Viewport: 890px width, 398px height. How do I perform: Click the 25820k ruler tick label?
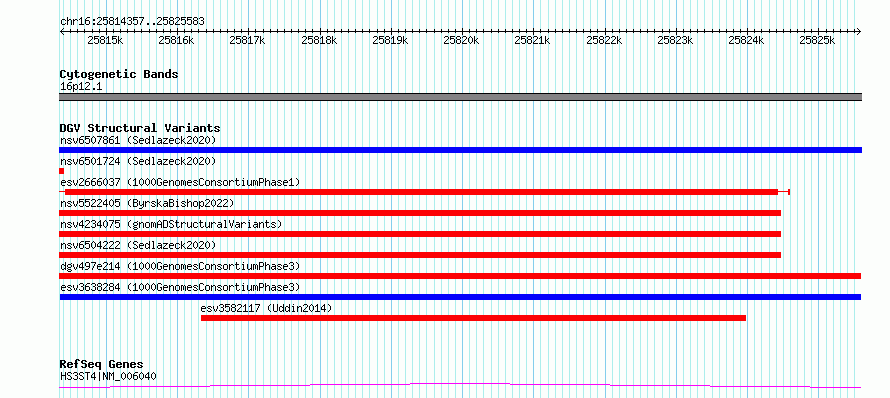461,40
